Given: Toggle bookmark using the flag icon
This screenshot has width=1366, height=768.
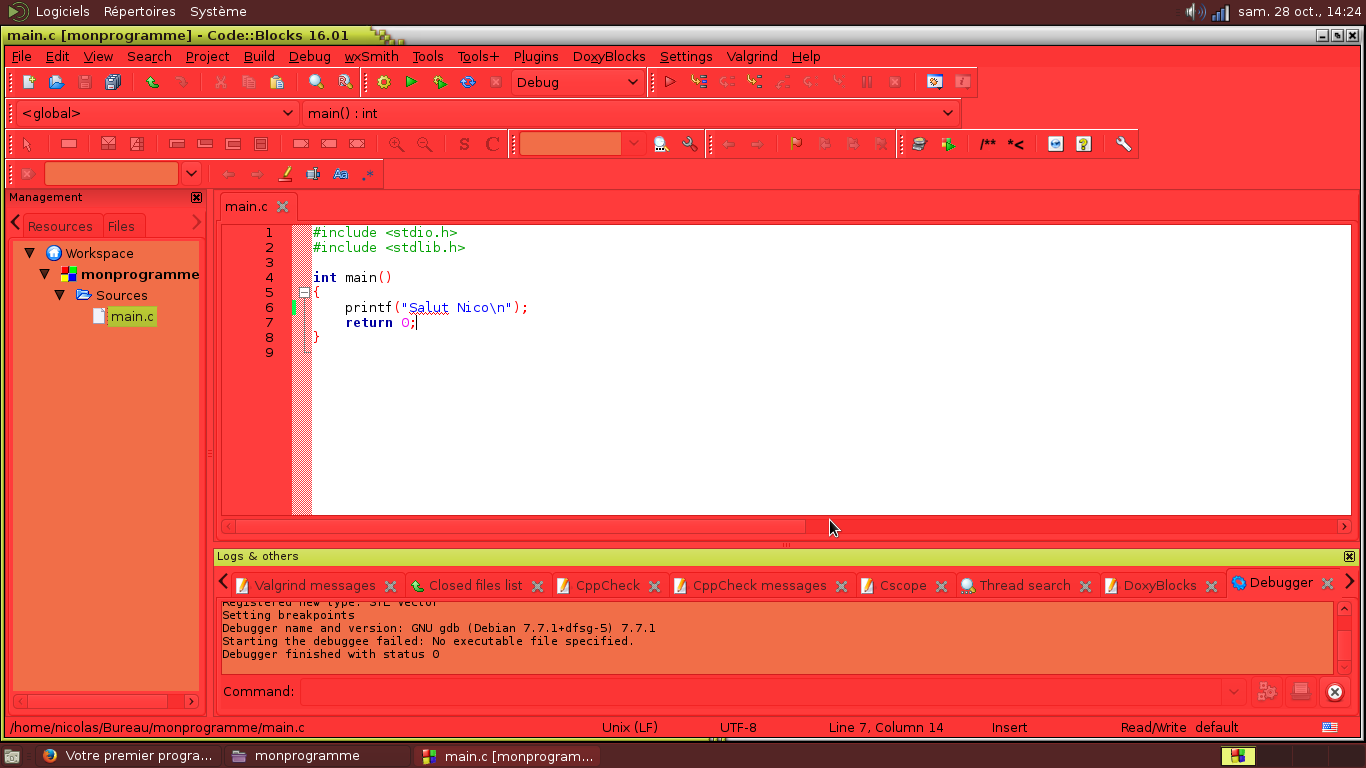Looking at the screenshot, I should 796,144.
